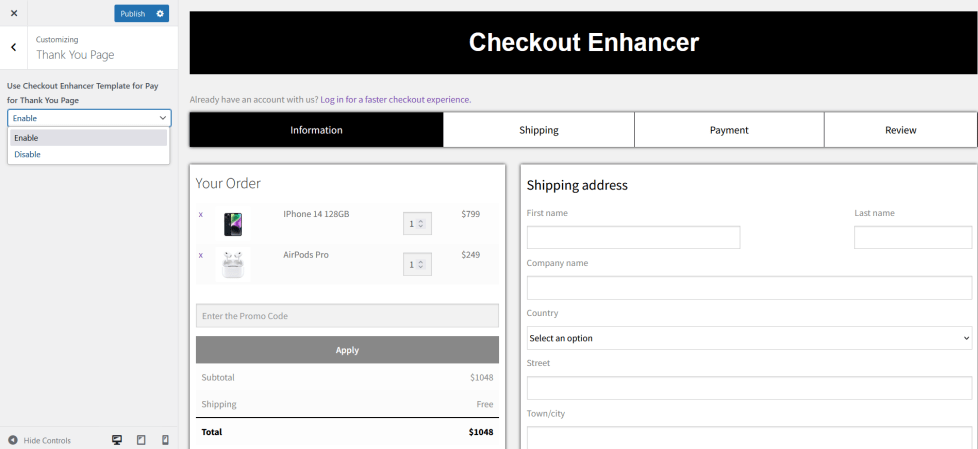Open the Country select dropdown
The height and width of the screenshot is (449, 978).
pos(749,338)
